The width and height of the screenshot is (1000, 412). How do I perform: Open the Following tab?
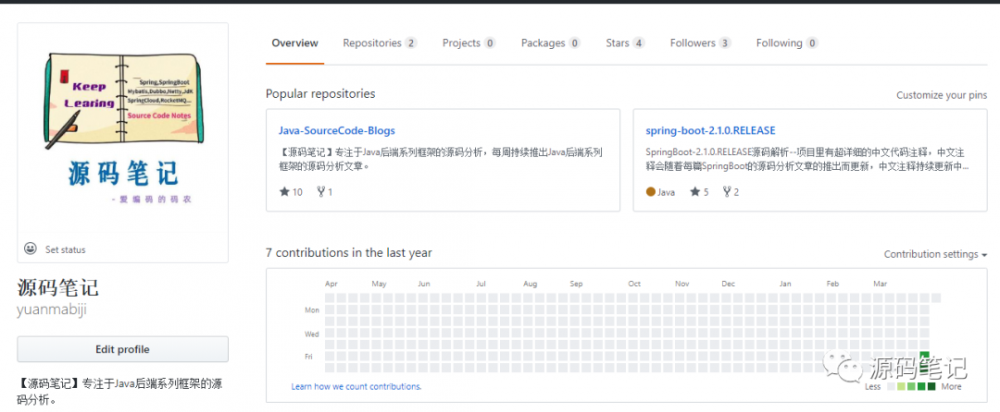(x=787, y=43)
